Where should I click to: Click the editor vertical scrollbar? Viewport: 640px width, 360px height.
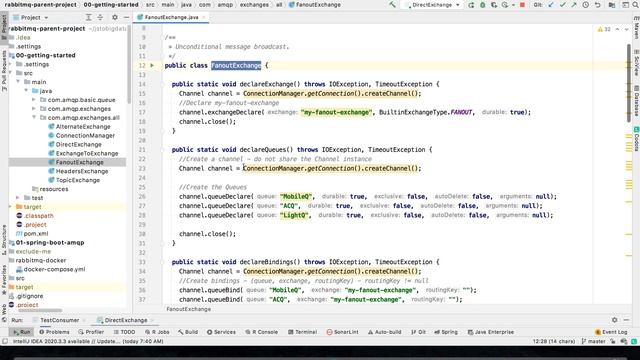pos(629,82)
